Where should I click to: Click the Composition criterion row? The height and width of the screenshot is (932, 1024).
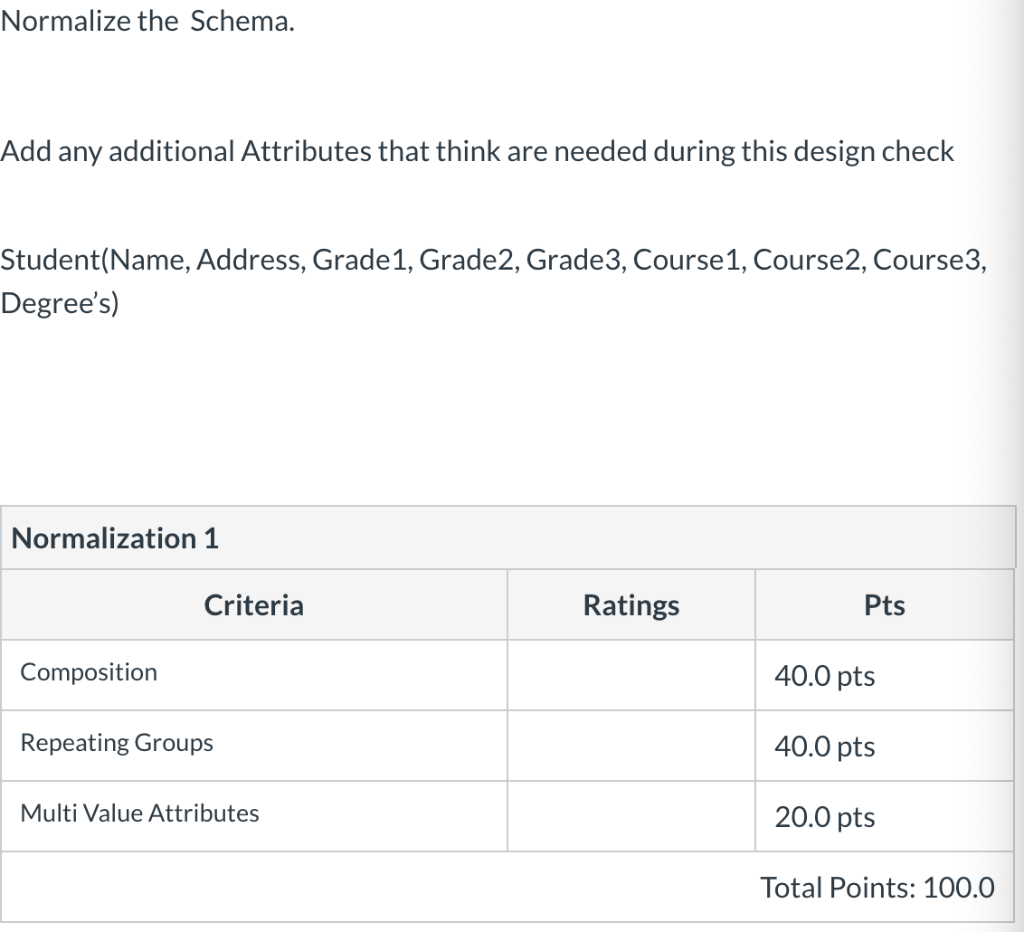88,672
